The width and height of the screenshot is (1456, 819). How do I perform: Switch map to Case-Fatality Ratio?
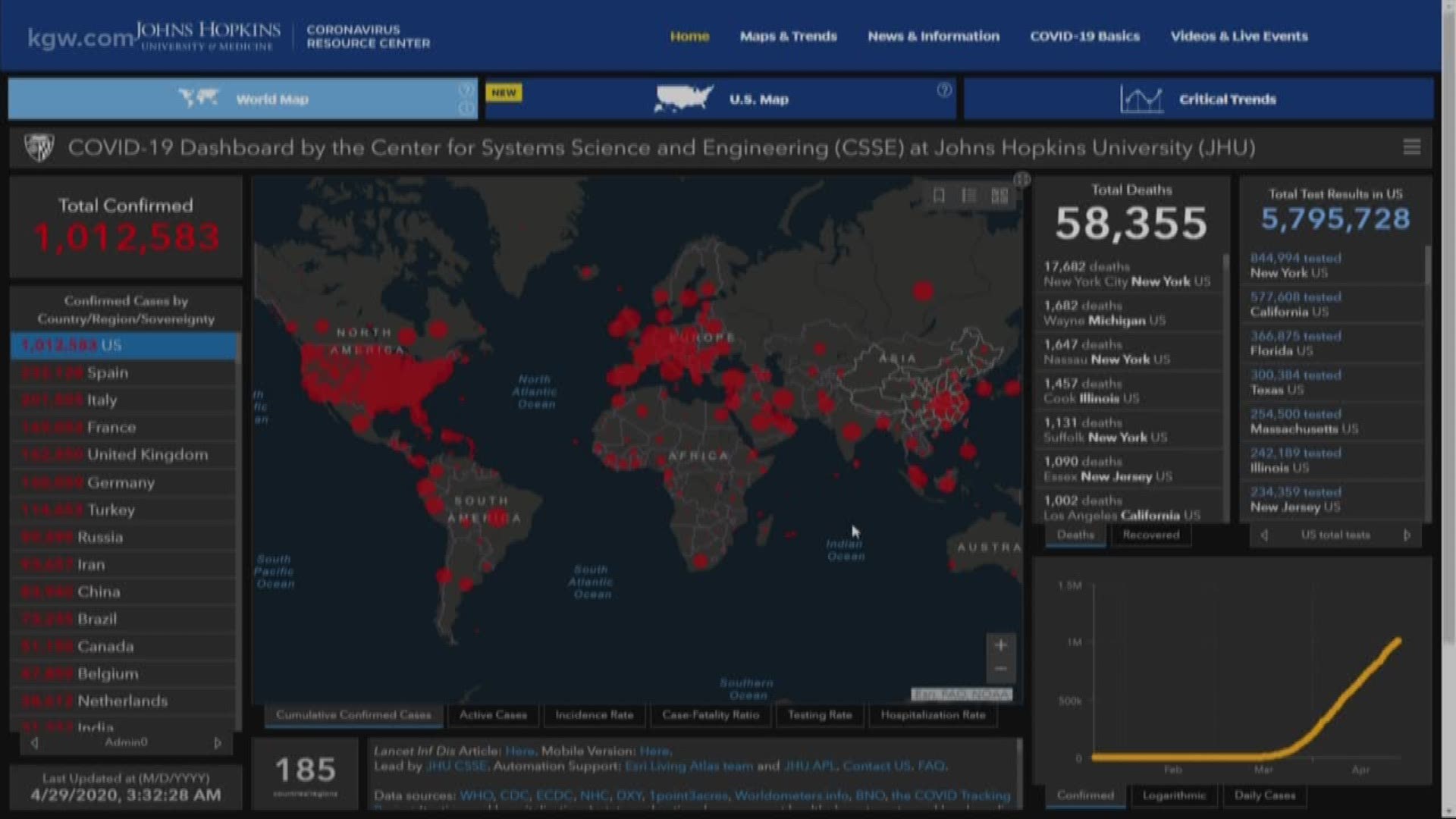point(711,715)
